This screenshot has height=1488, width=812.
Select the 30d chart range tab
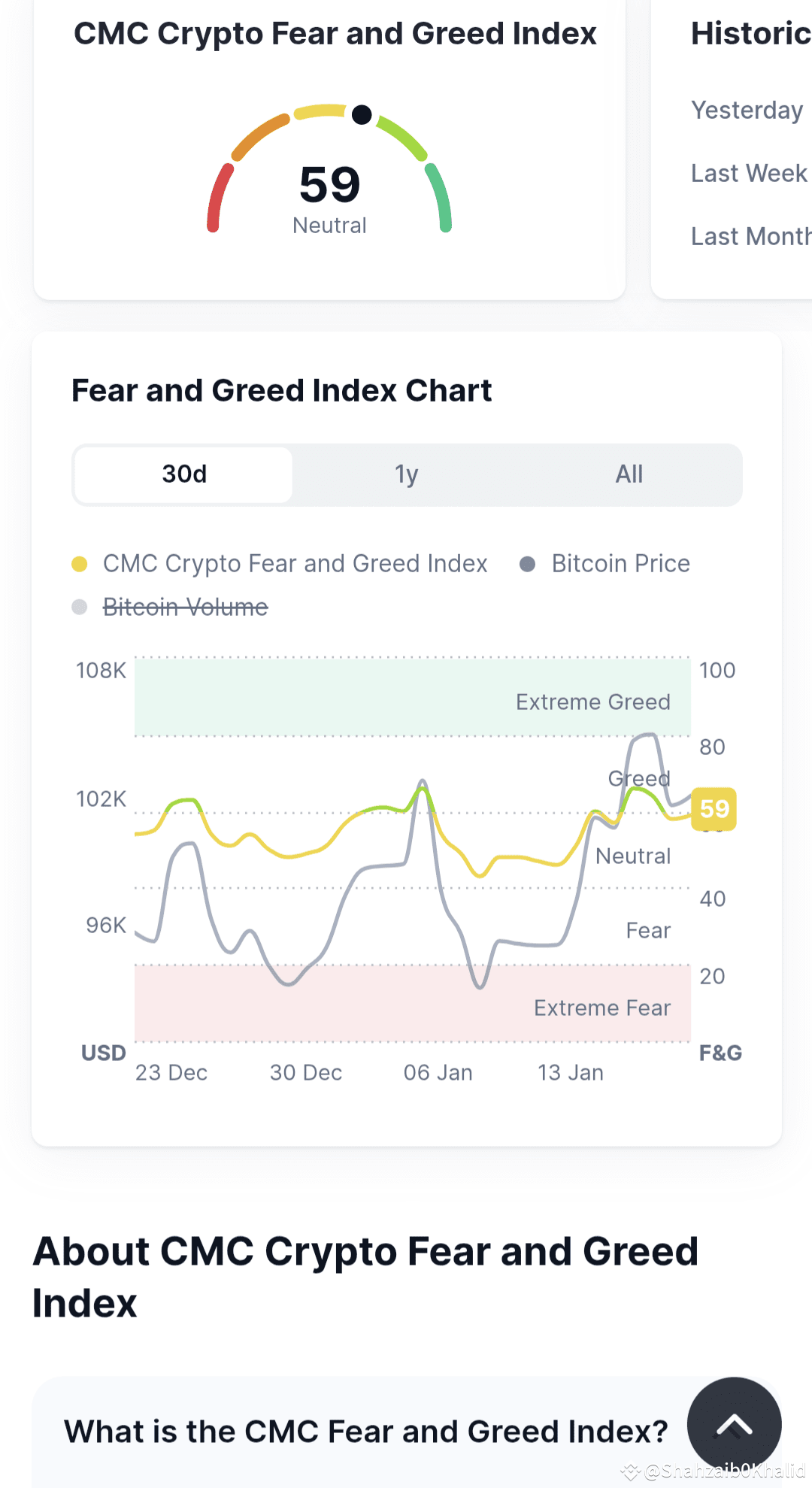pyautogui.click(x=184, y=474)
